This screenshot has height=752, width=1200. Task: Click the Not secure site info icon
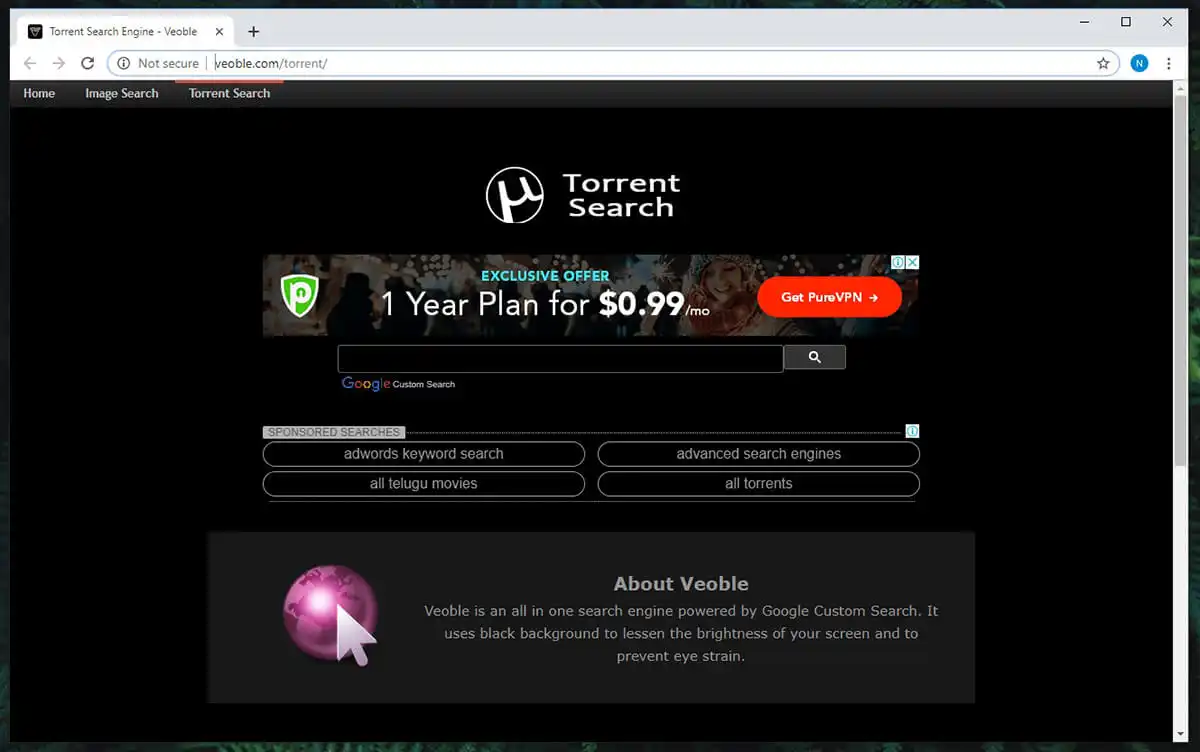click(x=123, y=63)
